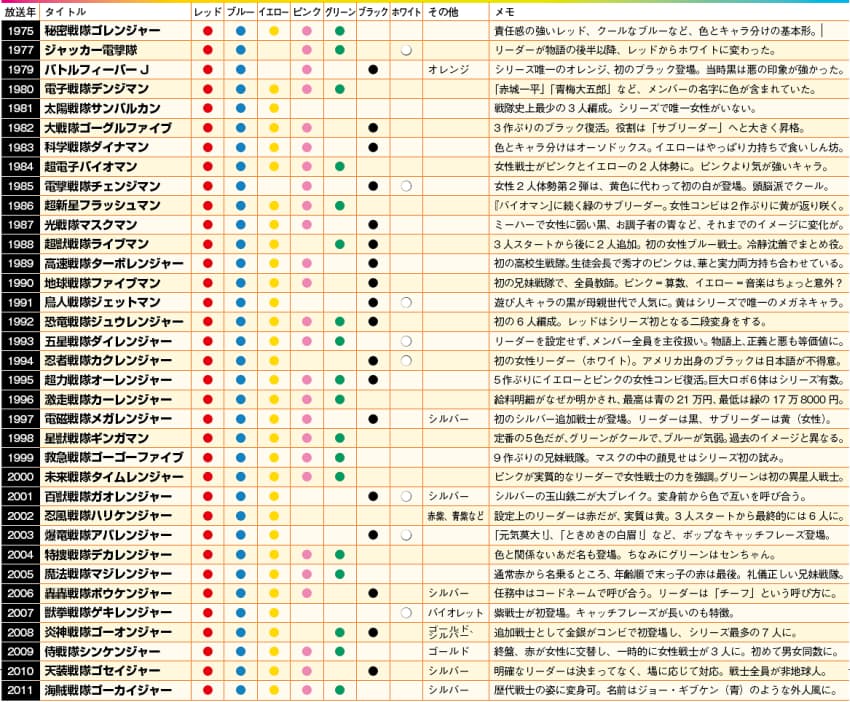Select the year cell 2000
Screen dimensions: 850x702
[21, 477]
